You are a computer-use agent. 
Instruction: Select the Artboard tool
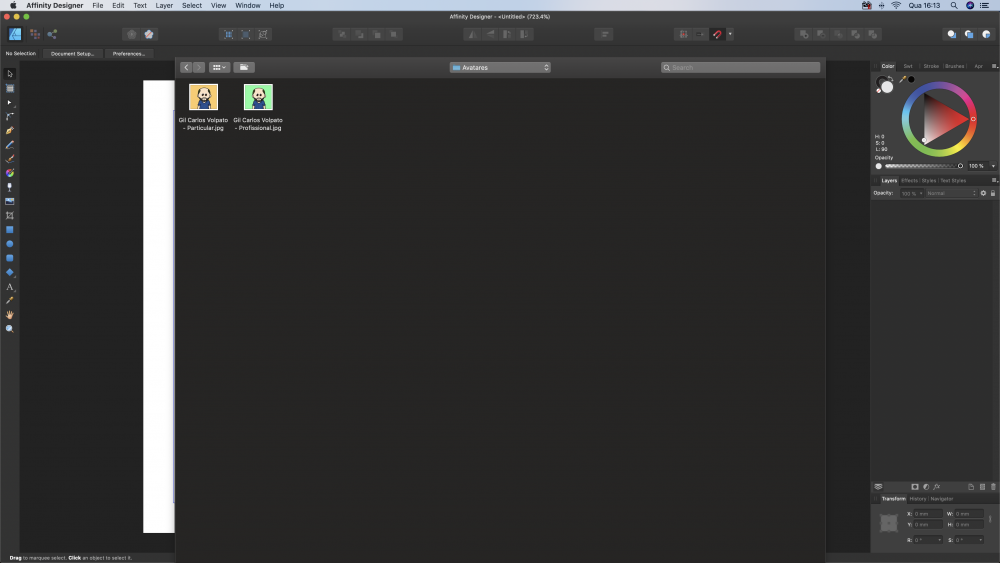10,88
